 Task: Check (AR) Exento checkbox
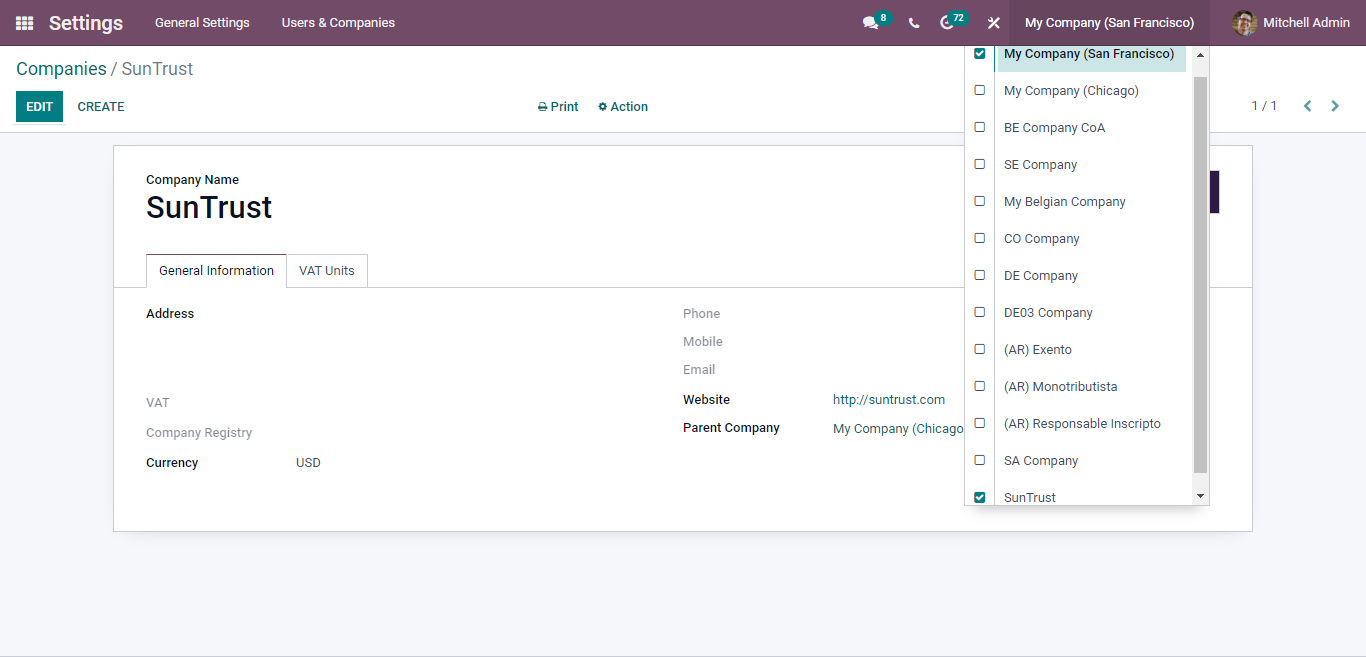pyautogui.click(x=980, y=349)
